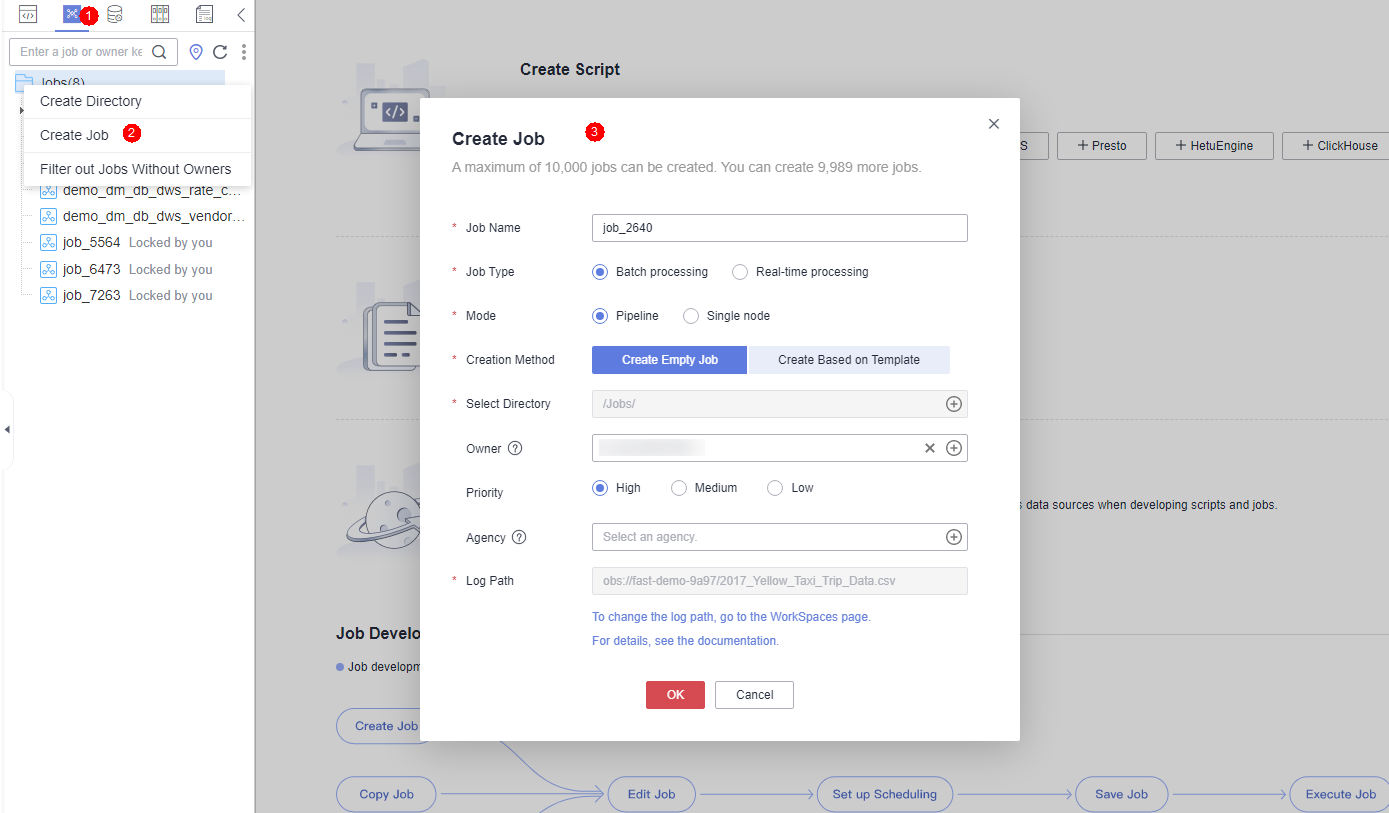
Task: Open the script development icon in sidebar
Action: tap(28, 14)
